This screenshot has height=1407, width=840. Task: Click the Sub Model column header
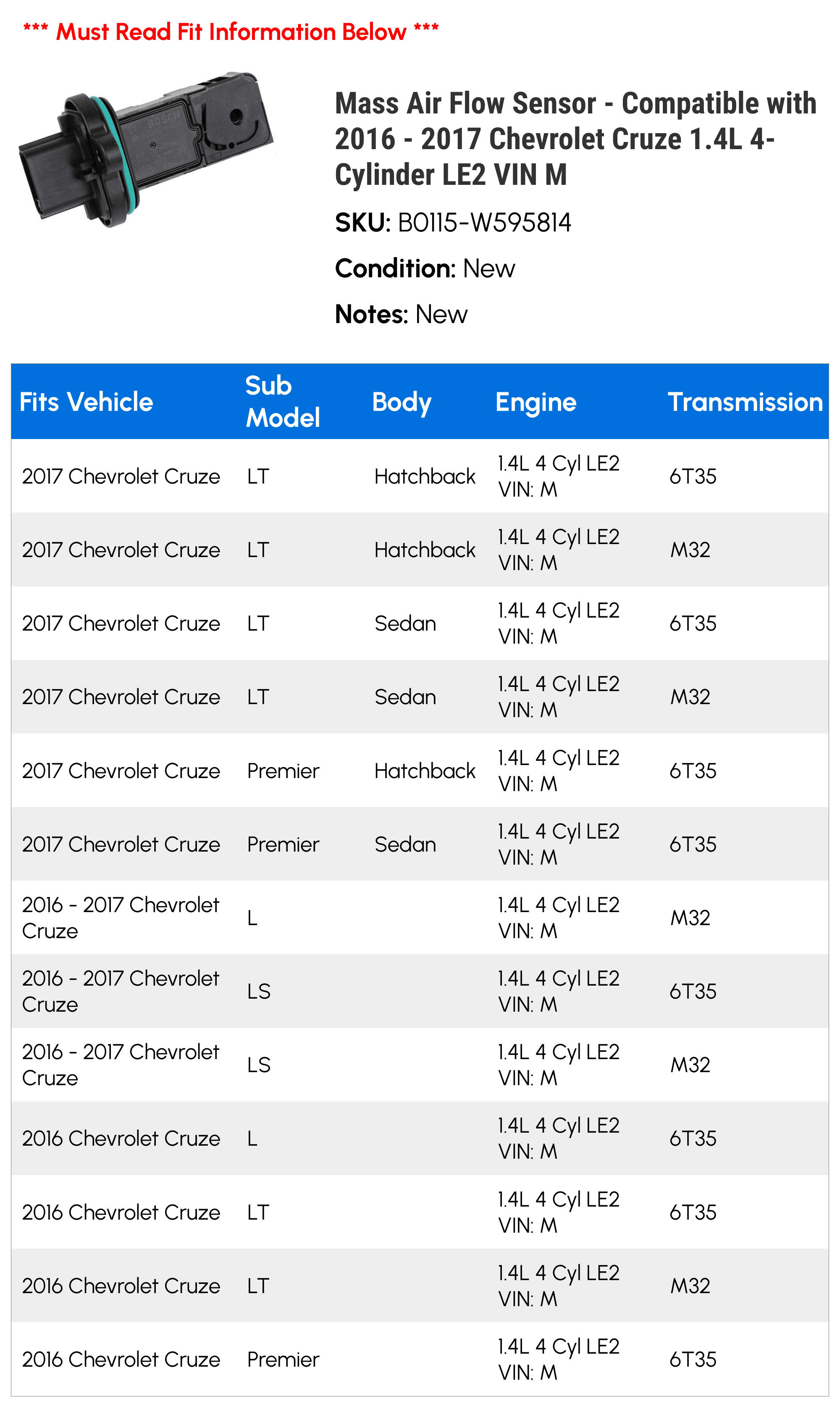(x=283, y=402)
